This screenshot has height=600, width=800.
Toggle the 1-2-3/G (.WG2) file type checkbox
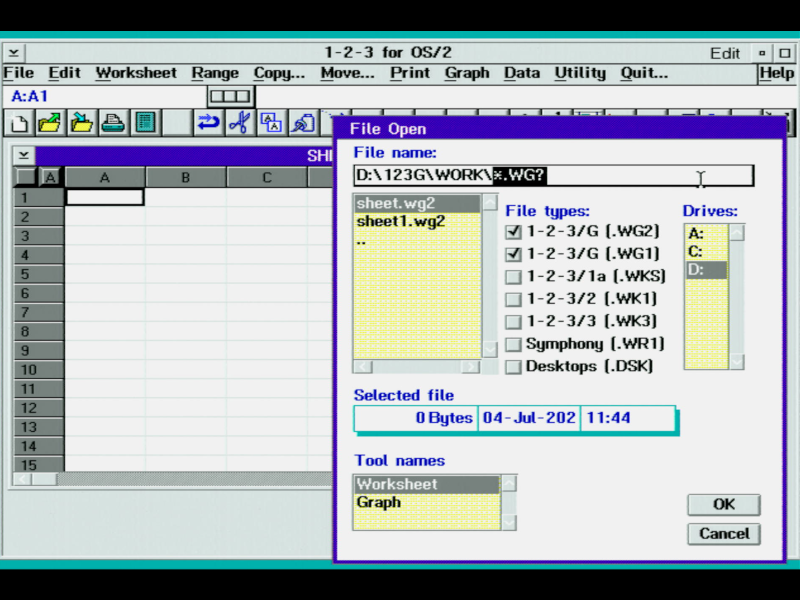point(513,232)
